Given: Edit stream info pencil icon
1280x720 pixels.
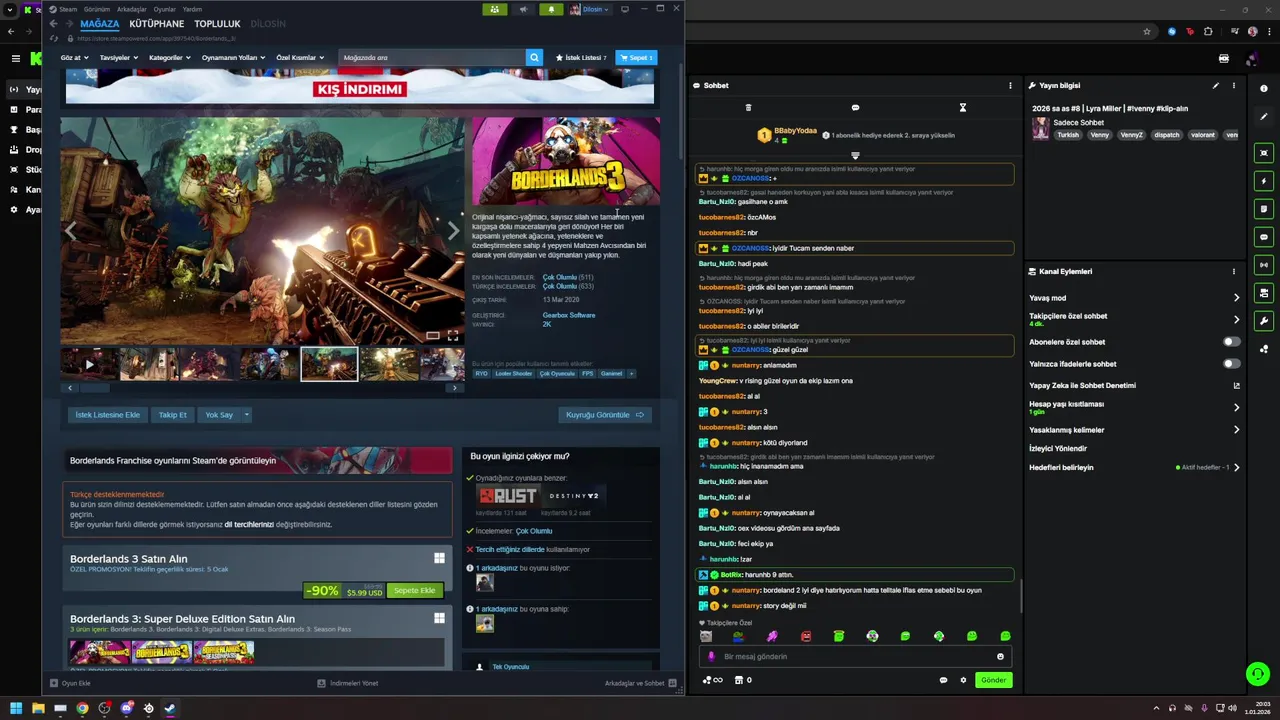Looking at the screenshot, I should pos(1216,86).
